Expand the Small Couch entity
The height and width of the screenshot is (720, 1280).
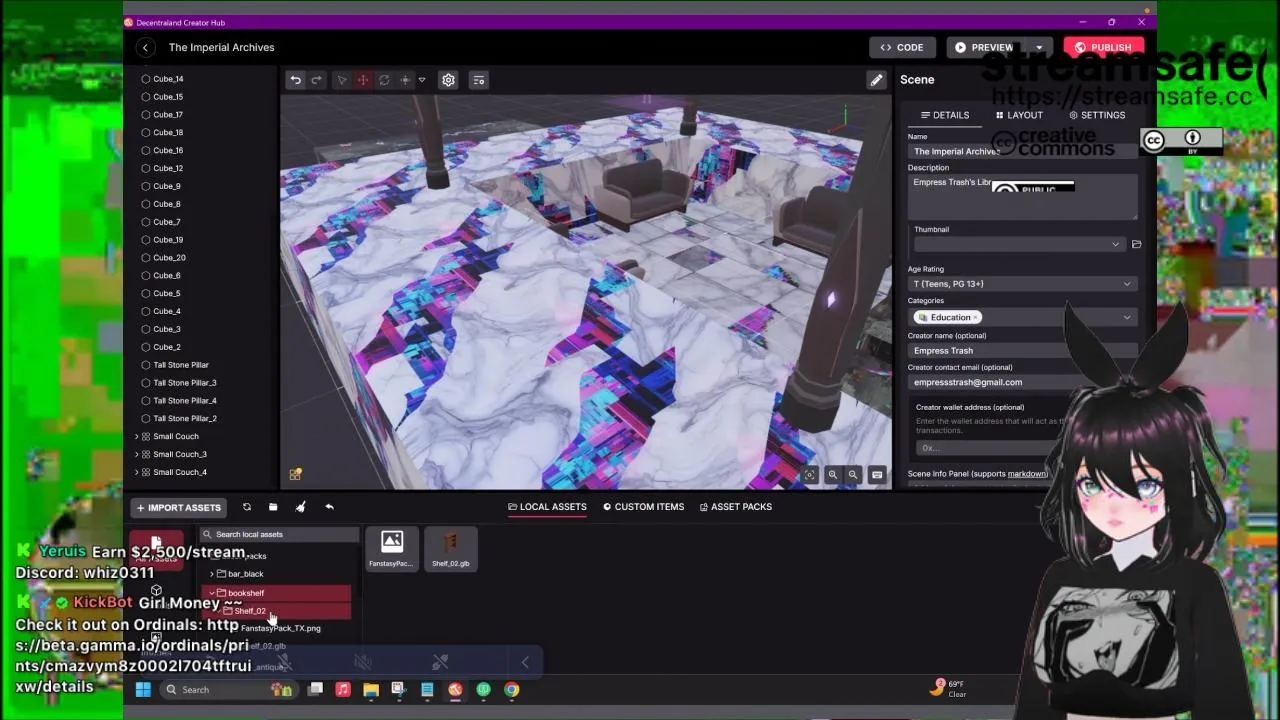(137, 437)
